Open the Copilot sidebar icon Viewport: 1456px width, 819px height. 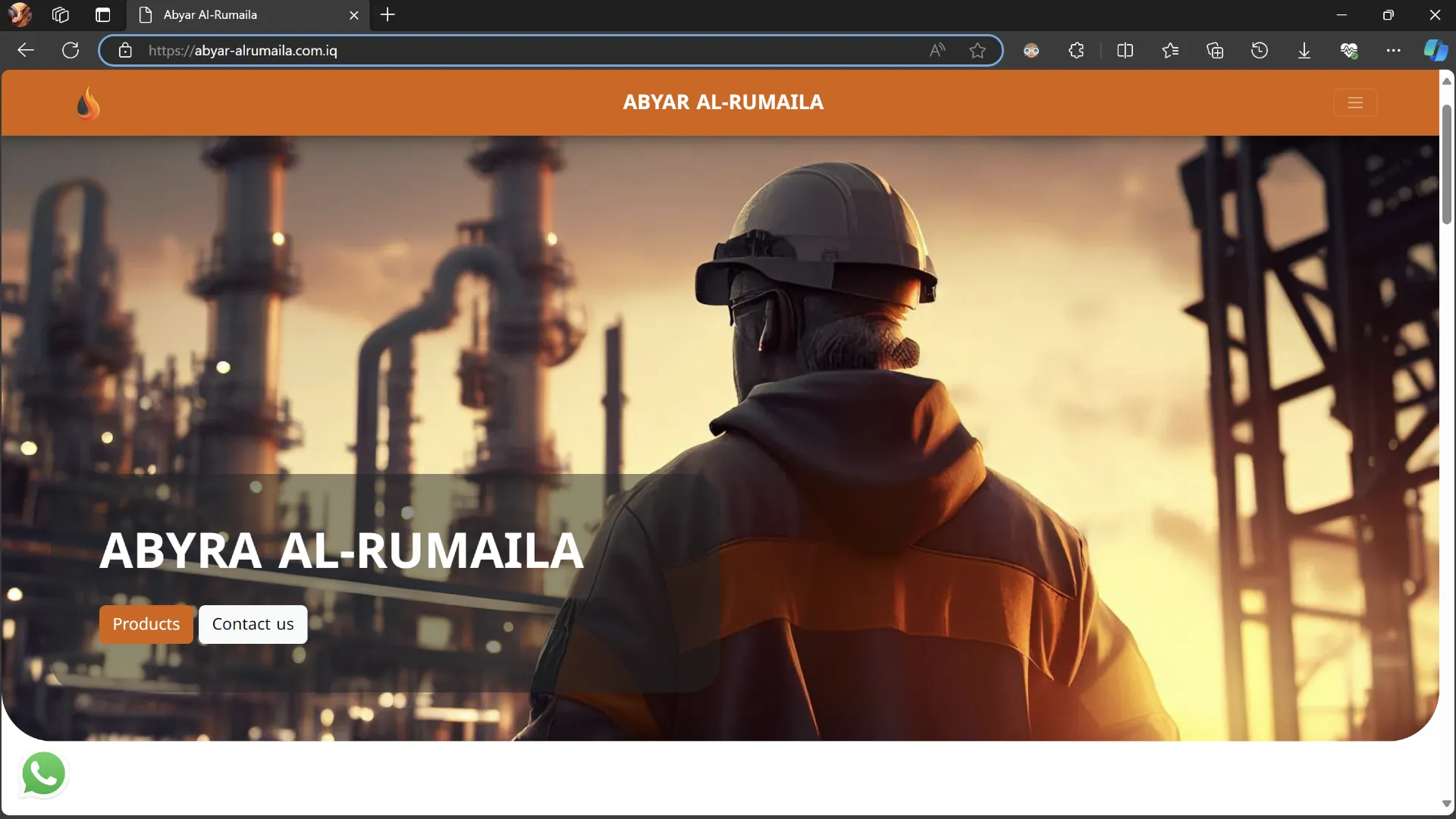click(x=1436, y=51)
